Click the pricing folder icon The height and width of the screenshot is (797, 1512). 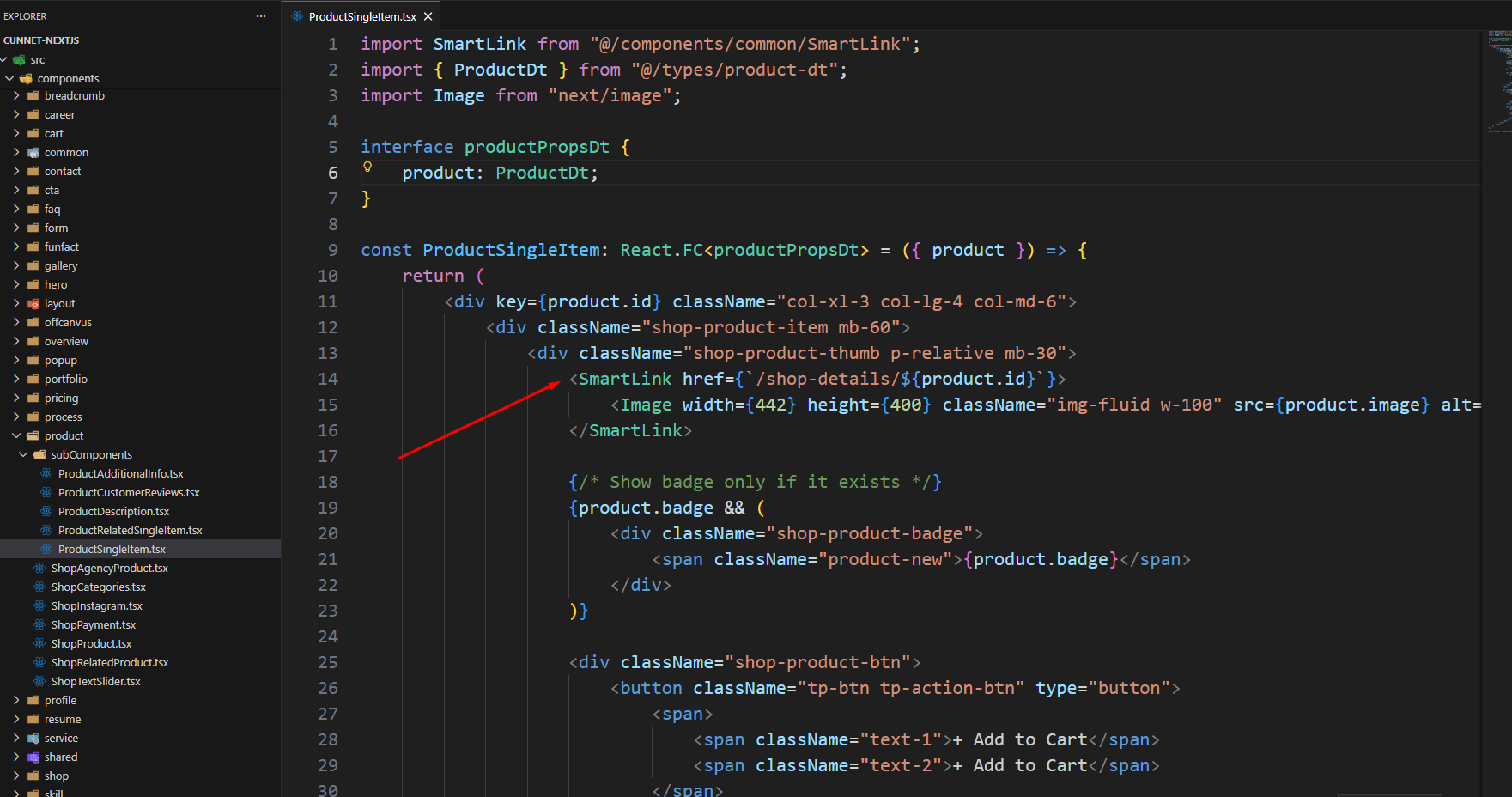tap(32, 398)
